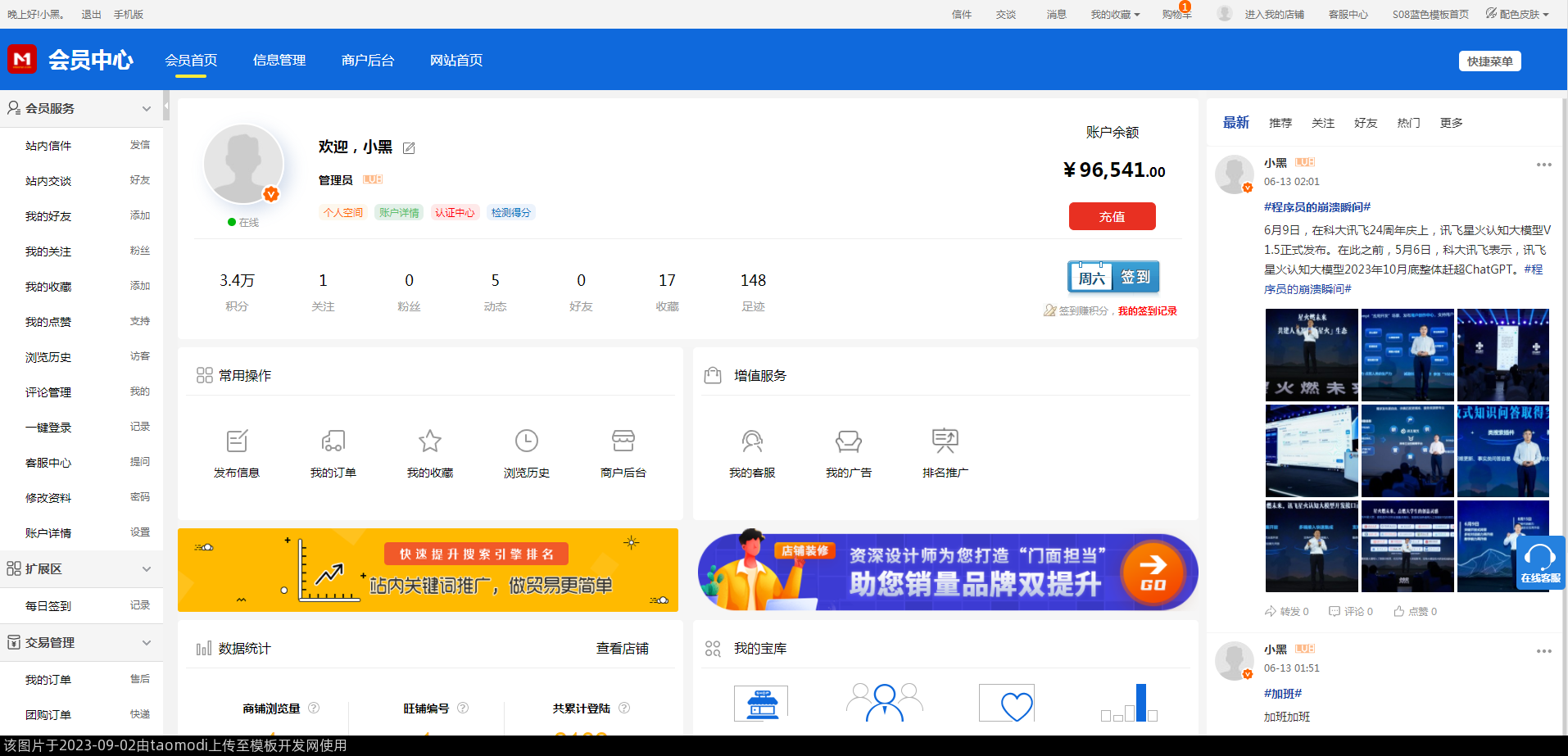This screenshot has width=1568, height=756.
Task: Collapse the 会员服务 sidebar section
Action: pos(147,108)
